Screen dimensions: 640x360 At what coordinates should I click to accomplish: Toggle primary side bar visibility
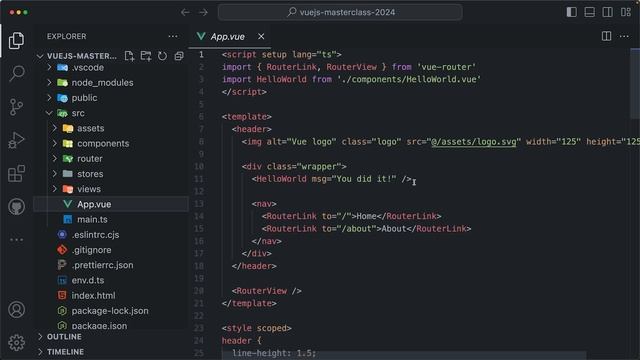coord(571,12)
